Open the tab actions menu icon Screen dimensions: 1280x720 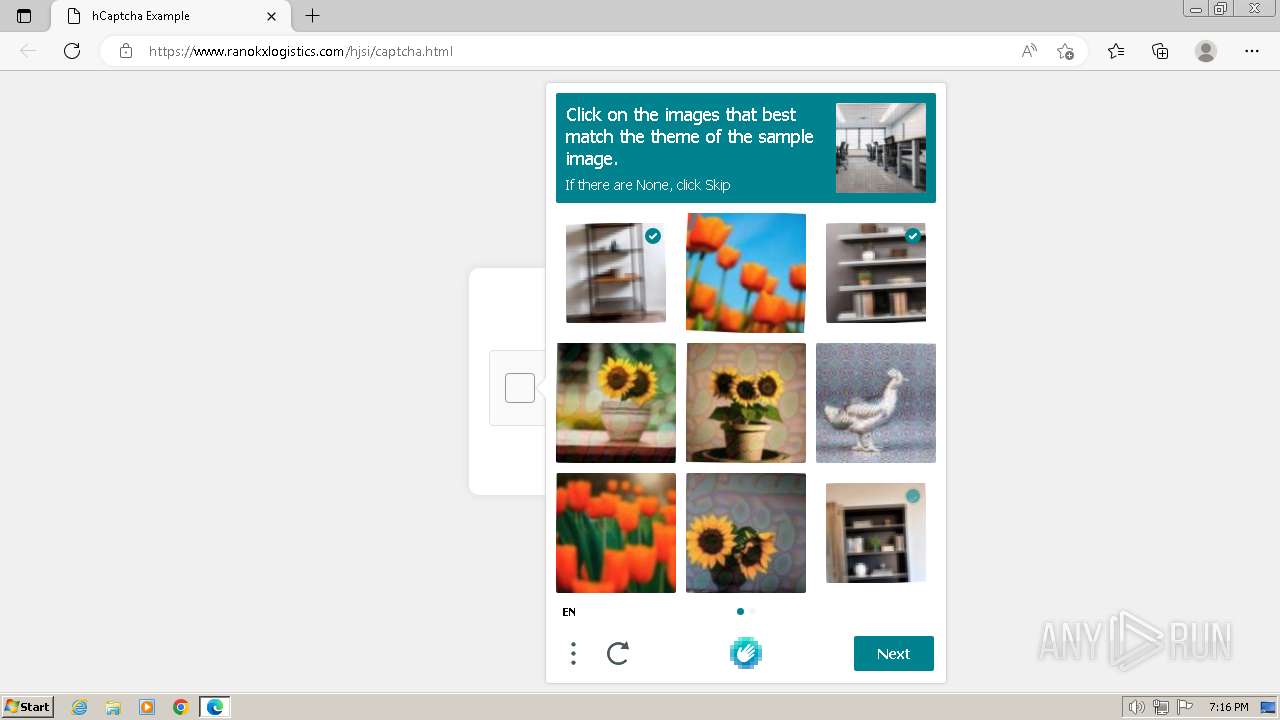click(x=24, y=16)
